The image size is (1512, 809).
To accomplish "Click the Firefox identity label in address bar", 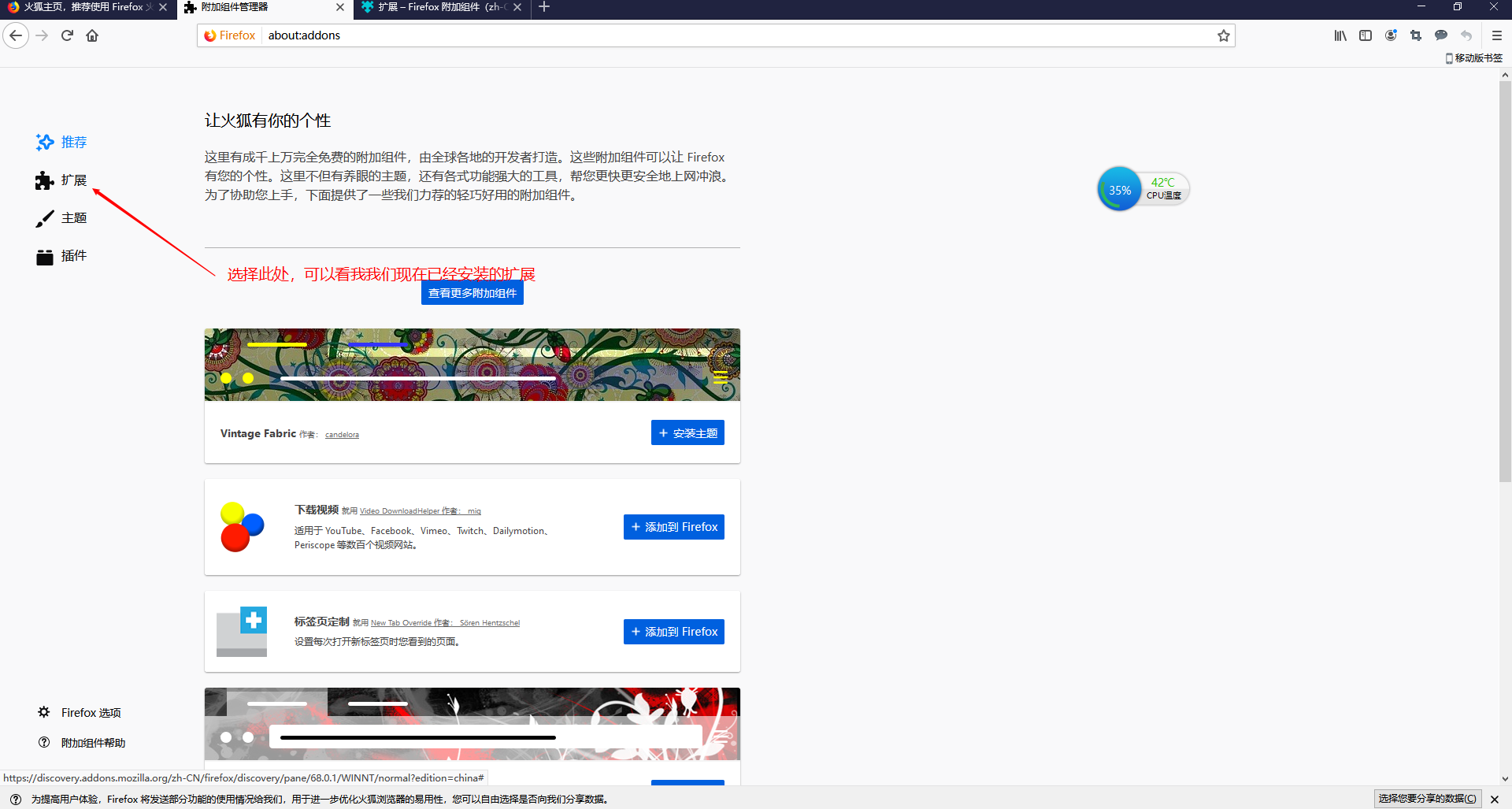I will [x=230, y=35].
